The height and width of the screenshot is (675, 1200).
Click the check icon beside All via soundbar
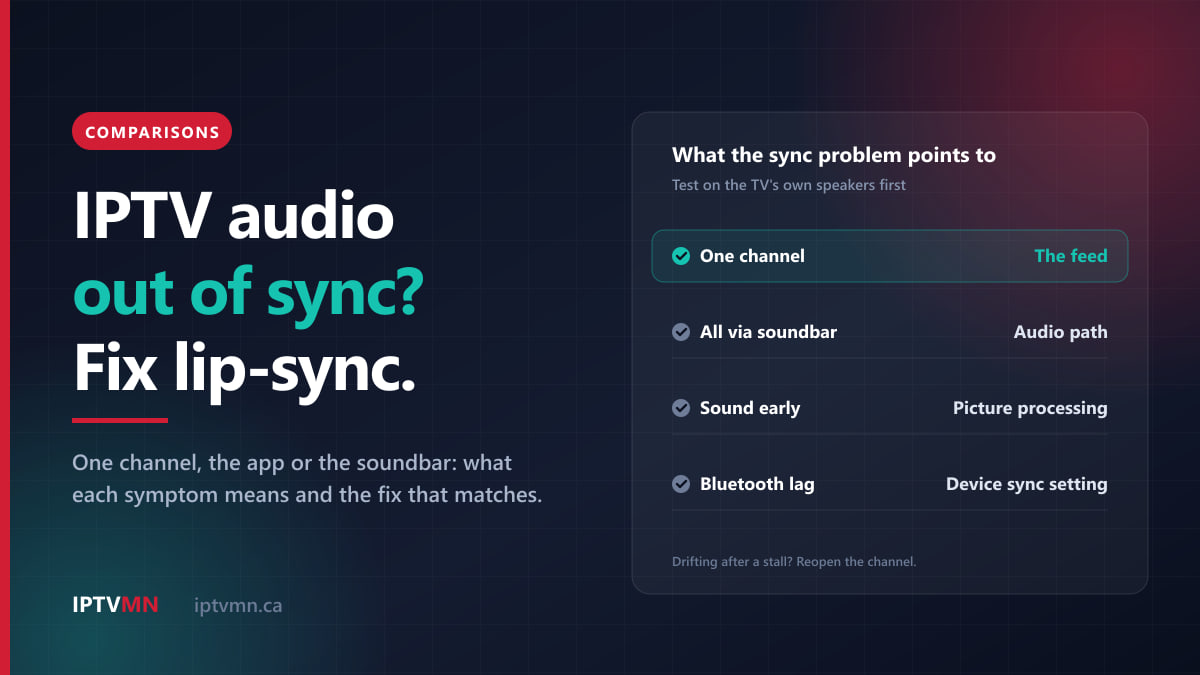(x=681, y=332)
